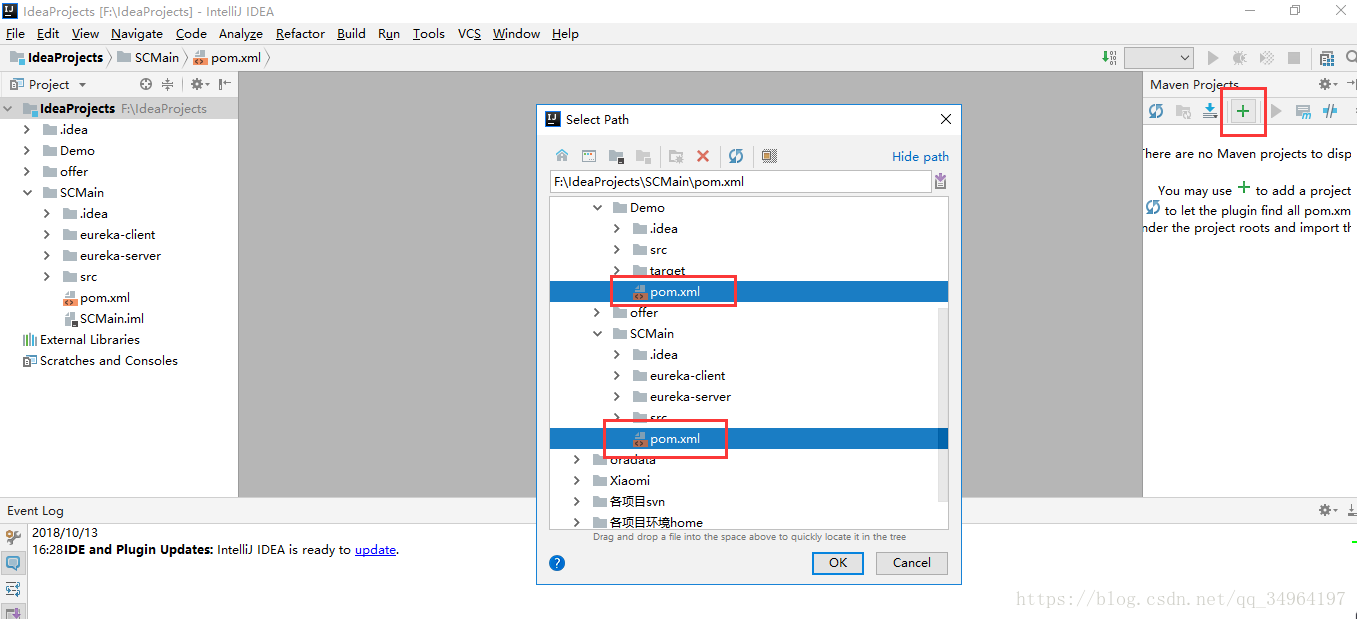This screenshot has height=619, width=1357.
Task: Download sources and documentation in Maven panel
Action: [1210, 111]
